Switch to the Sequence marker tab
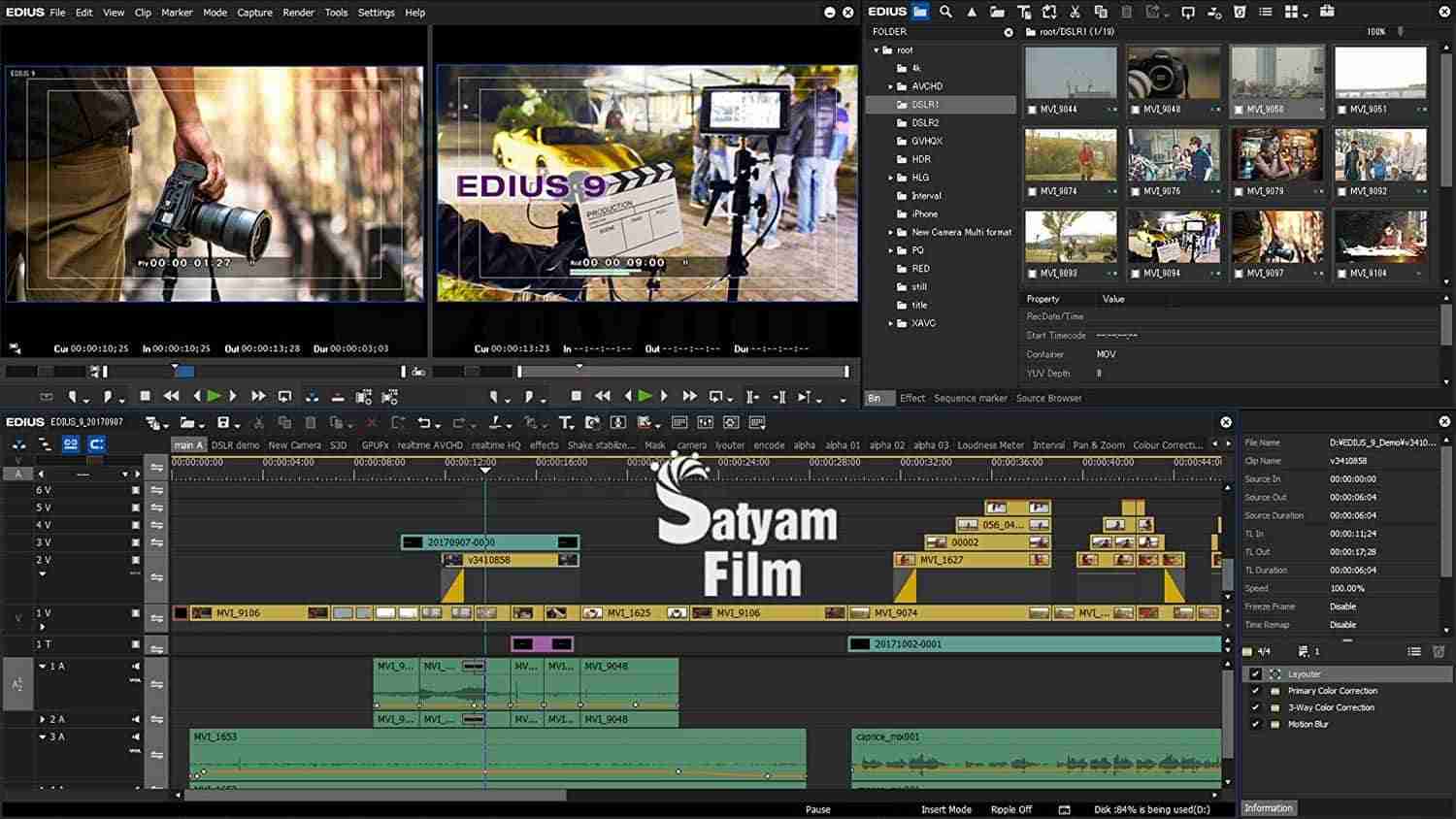The image size is (1456, 819). [971, 398]
